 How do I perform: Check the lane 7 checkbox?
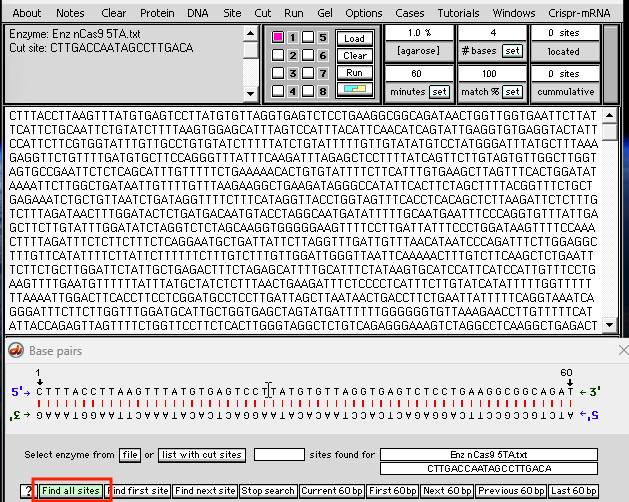coord(308,73)
